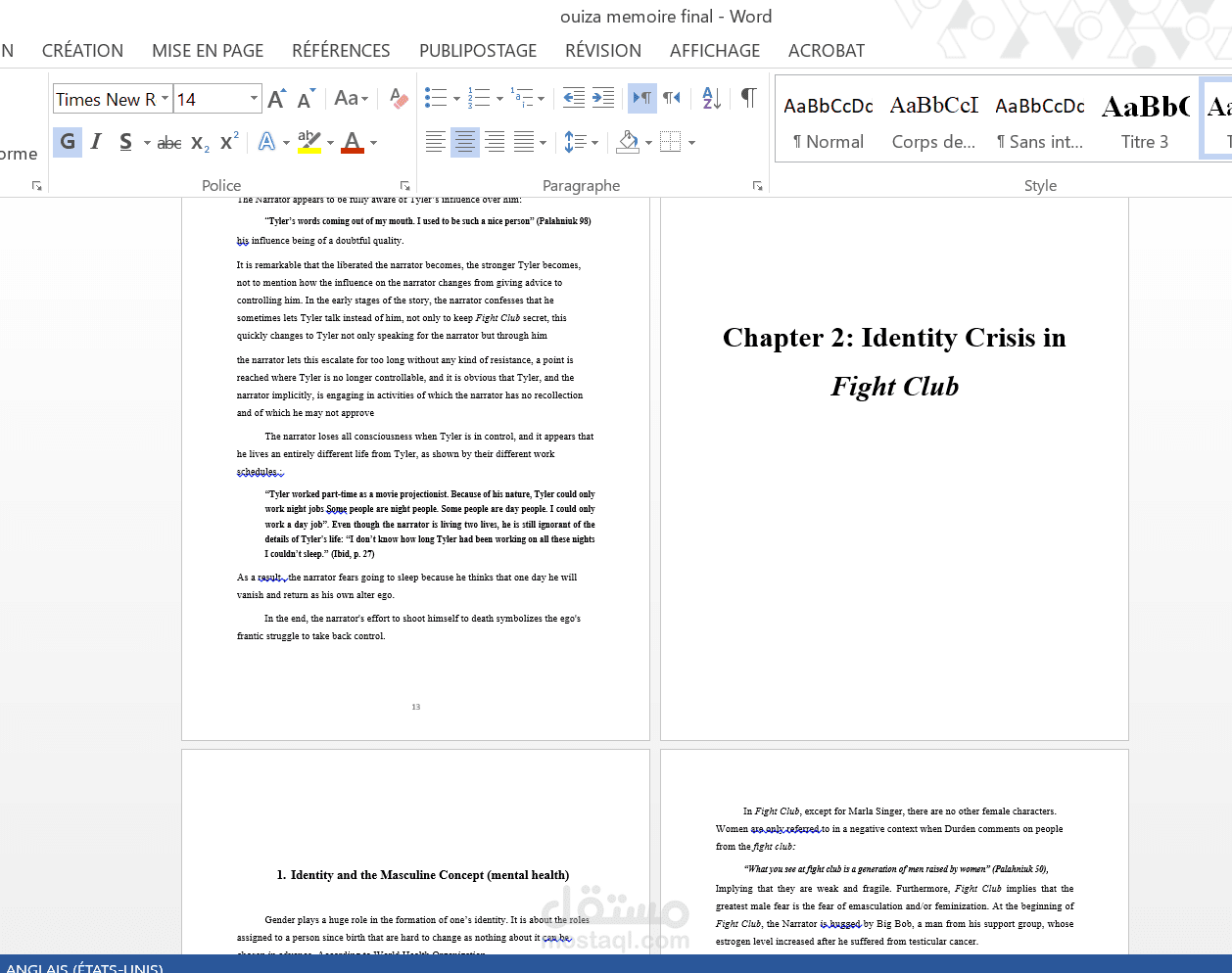1232x973 pixels.
Task: Open borders dropdown arrow
Action: click(691, 143)
